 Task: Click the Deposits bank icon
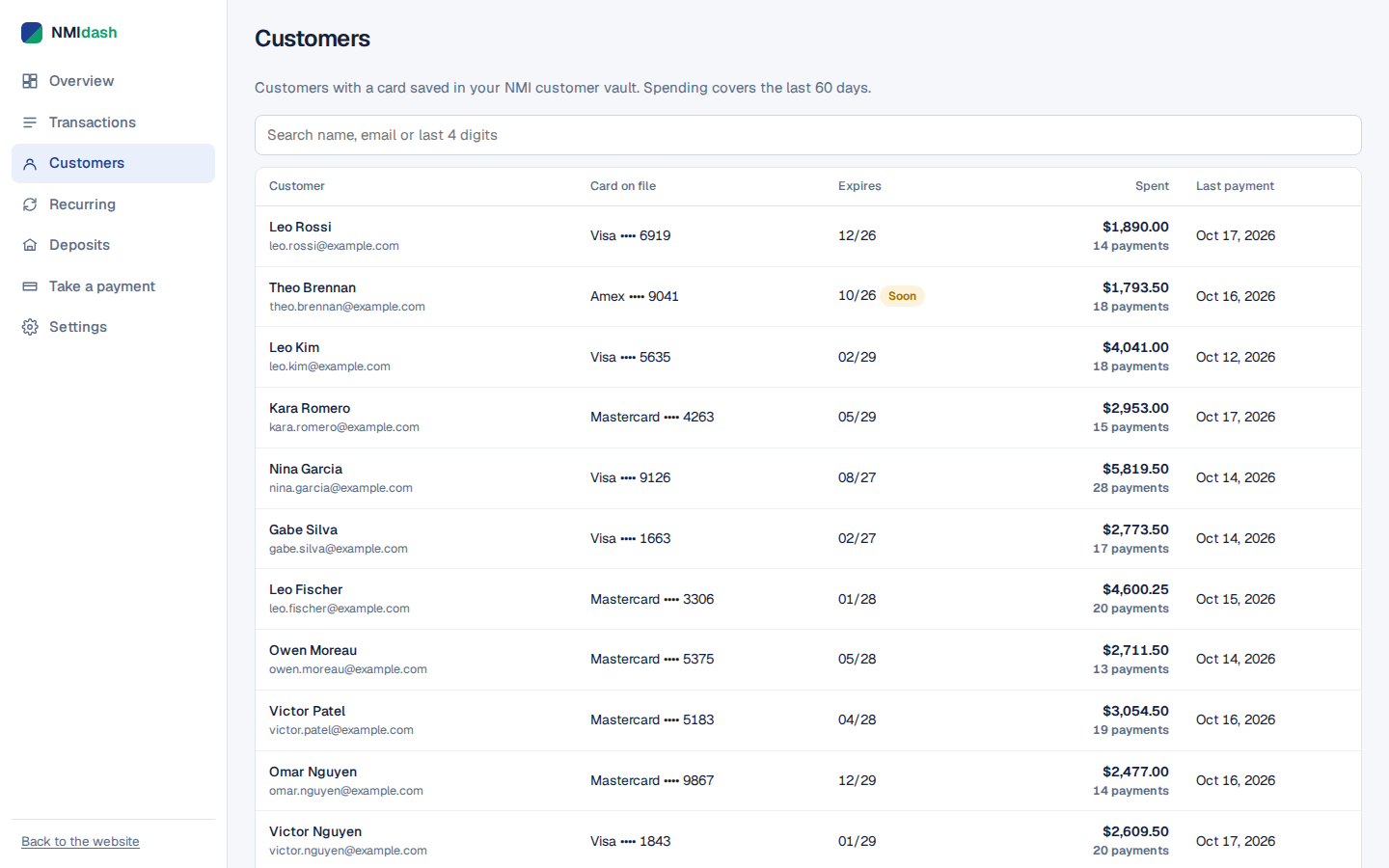30,245
